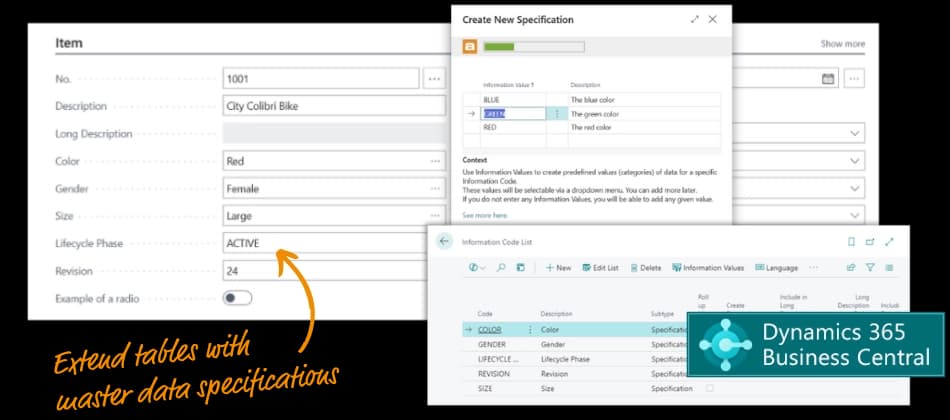Click the ellipsis button beside No. field
This screenshot has width=950, height=420.
pyautogui.click(x=434, y=78)
